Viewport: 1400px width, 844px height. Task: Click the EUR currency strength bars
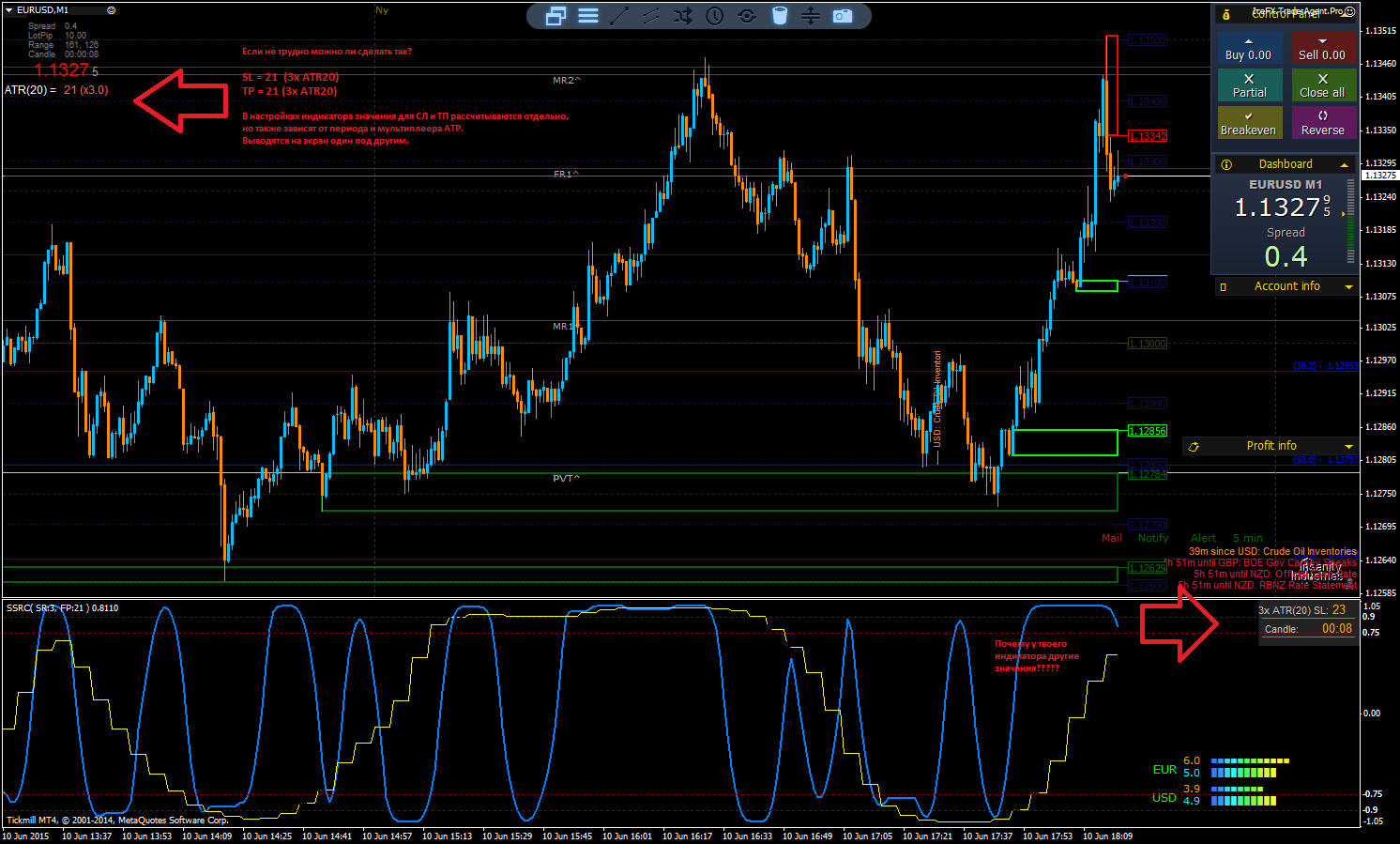click(x=1250, y=767)
